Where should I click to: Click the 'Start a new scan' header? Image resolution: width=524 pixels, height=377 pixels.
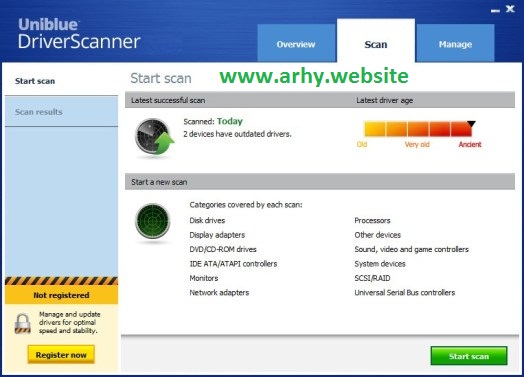159,182
